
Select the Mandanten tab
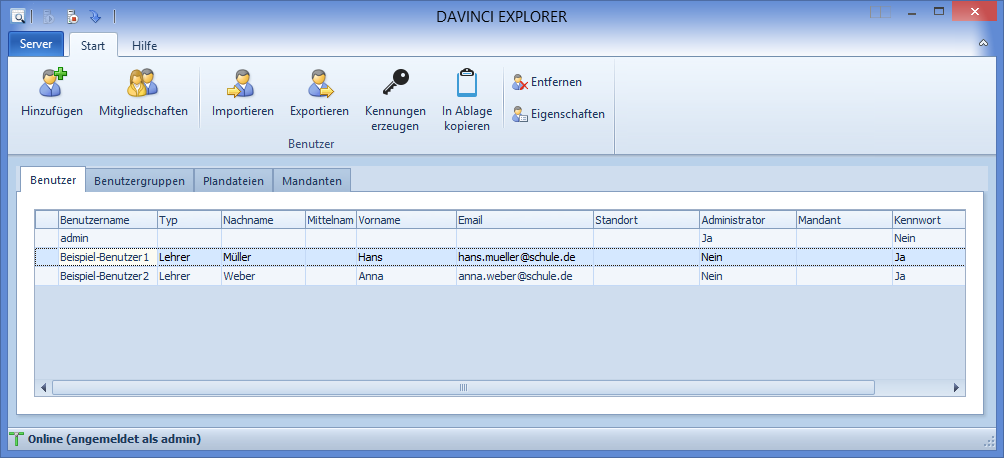point(312,181)
